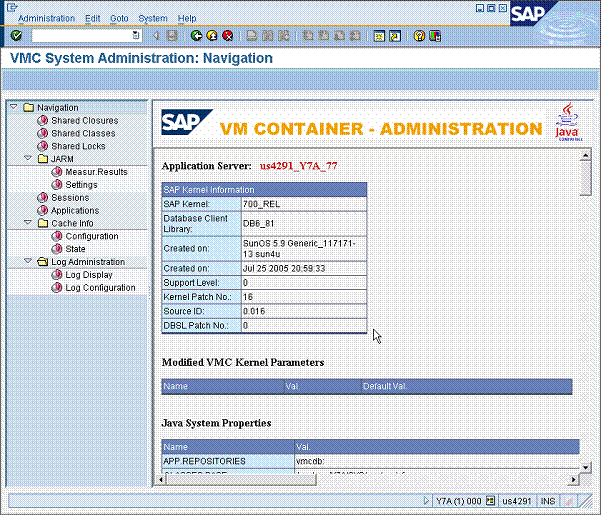Click the Create New Session icon
602x516 pixels.
point(380,36)
